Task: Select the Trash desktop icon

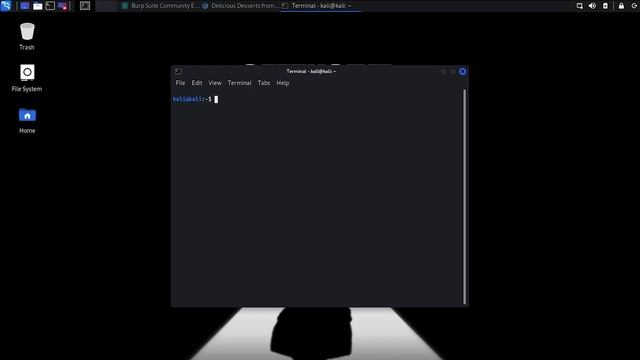Action: pyautogui.click(x=27, y=36)
